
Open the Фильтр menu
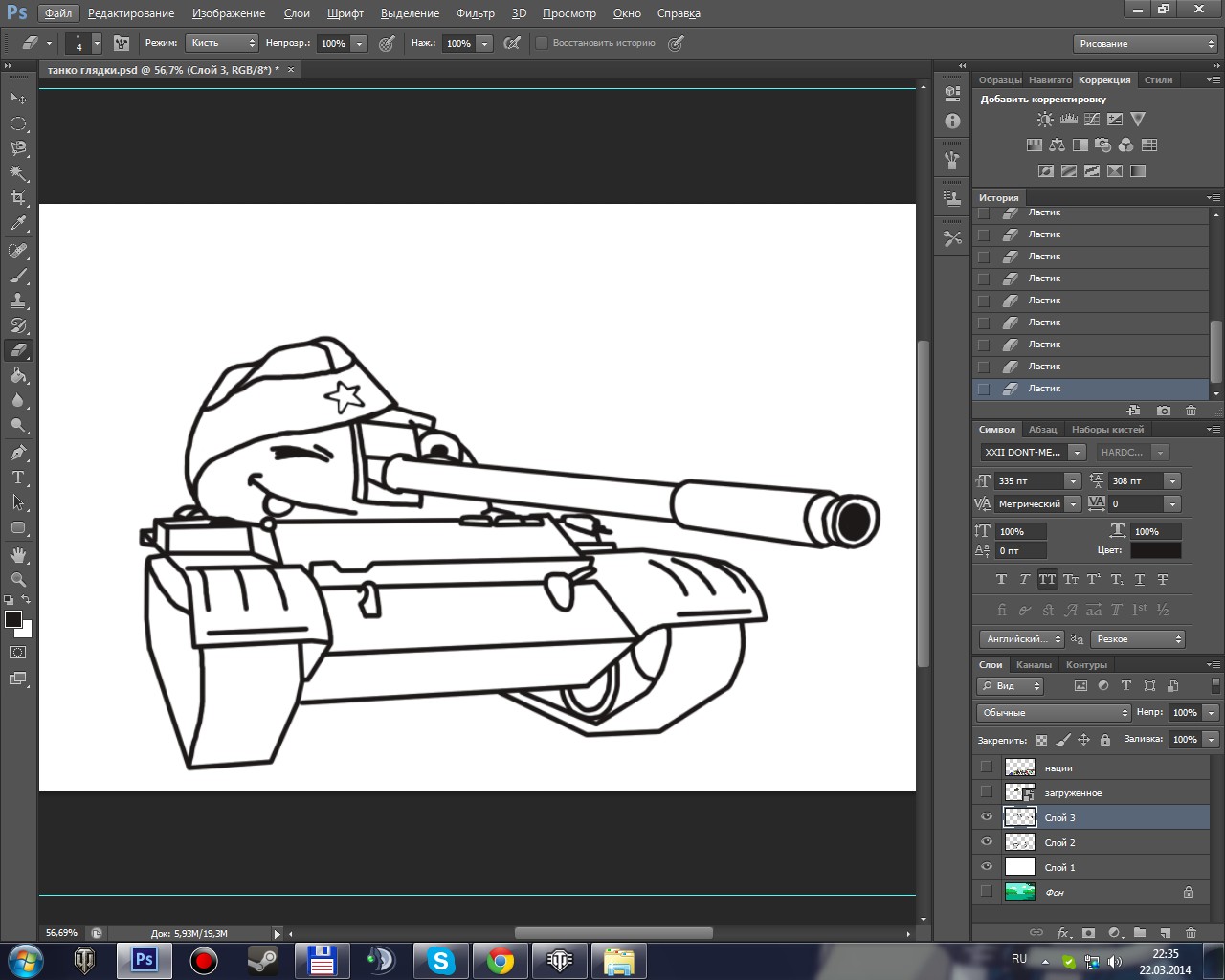tap(475, 13)
